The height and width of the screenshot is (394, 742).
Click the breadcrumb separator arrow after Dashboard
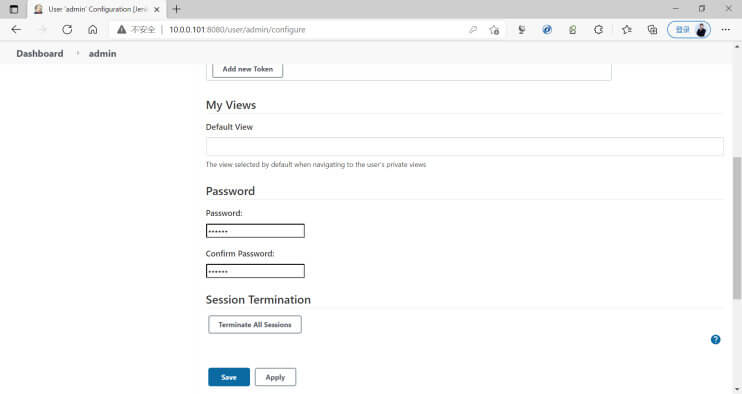[78, 53]
